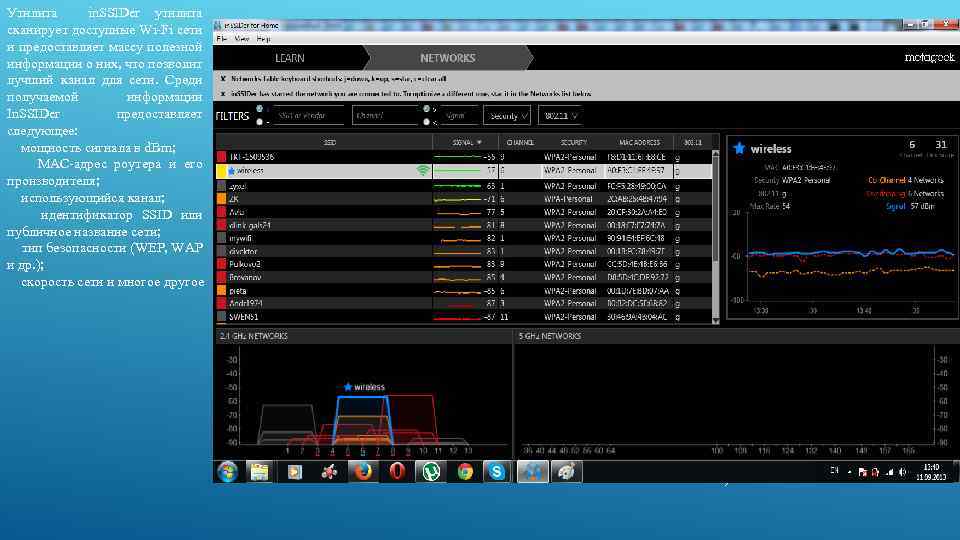Screen dimensions: 960x540
Task: Open Firefox from the taskbar
Action: point(364,472)
